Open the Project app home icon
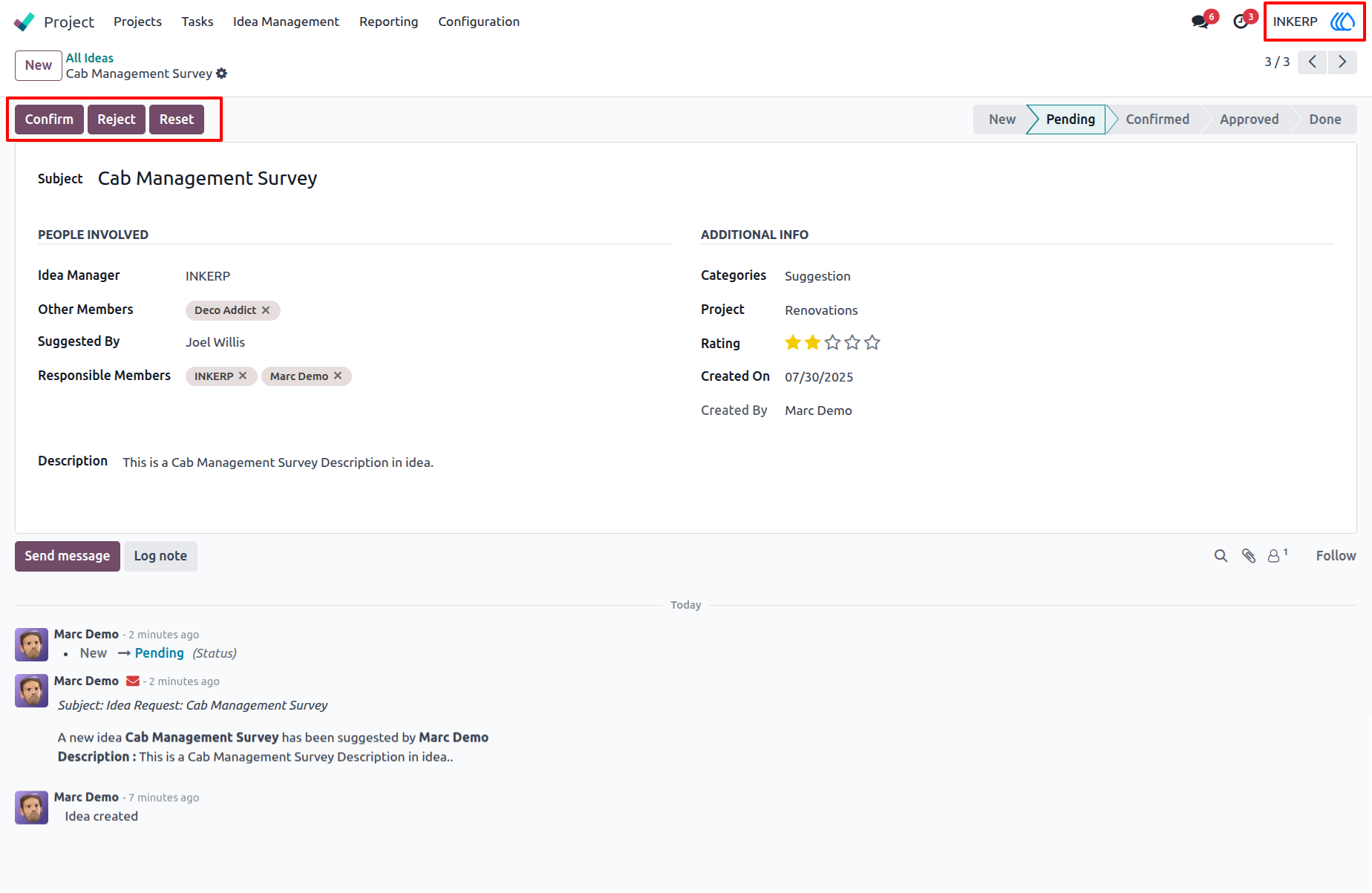The image size is (1372, 893). (24, 22)
